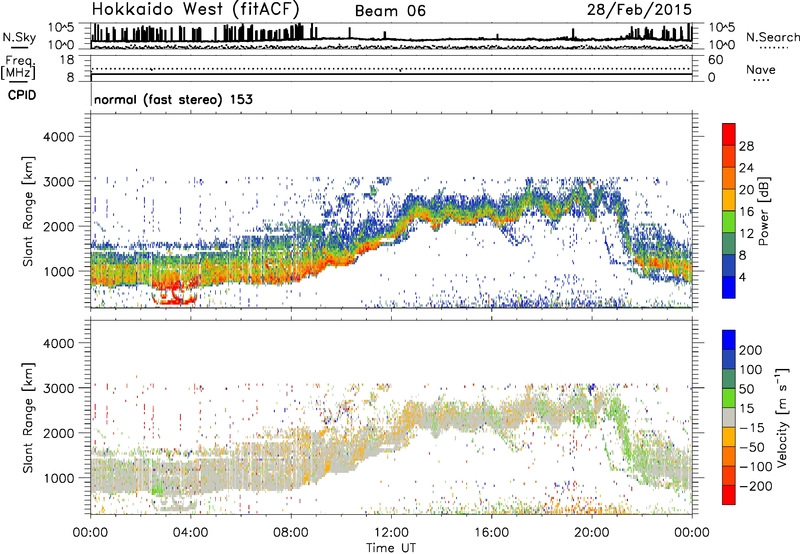800x554 pixels.
Task: Click the solid frequency line in the Freq. panel
Action: pyautogui.click(x=391, y=74)
